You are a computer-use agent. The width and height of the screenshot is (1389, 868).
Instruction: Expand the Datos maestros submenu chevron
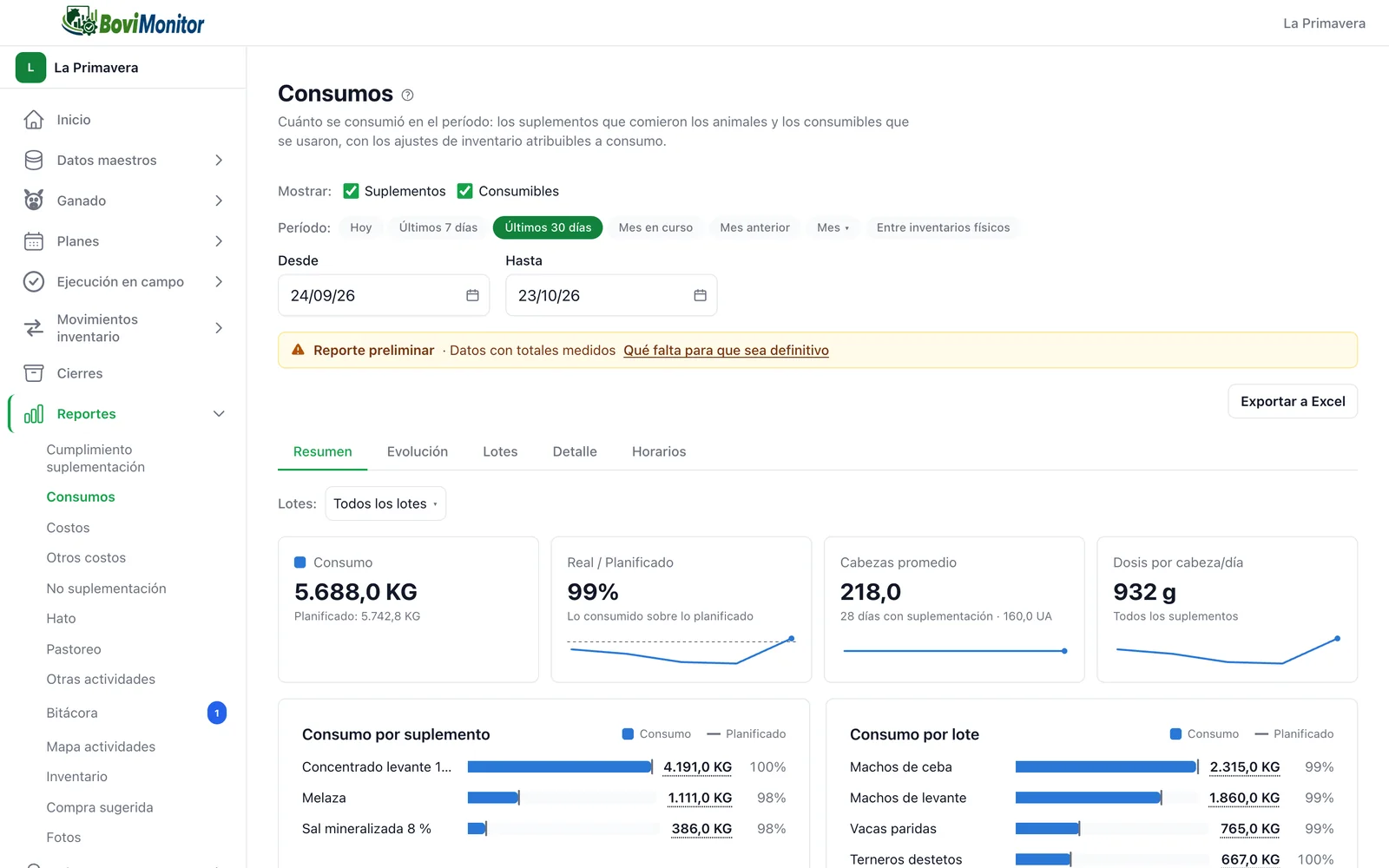pyautogui.click(x=219, y=160)
